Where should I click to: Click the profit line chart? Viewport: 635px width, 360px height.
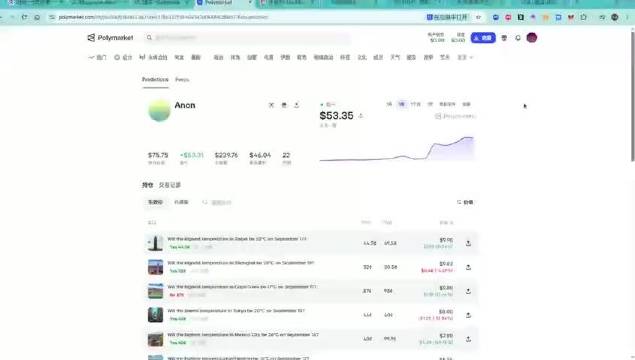tap(396, 149)
